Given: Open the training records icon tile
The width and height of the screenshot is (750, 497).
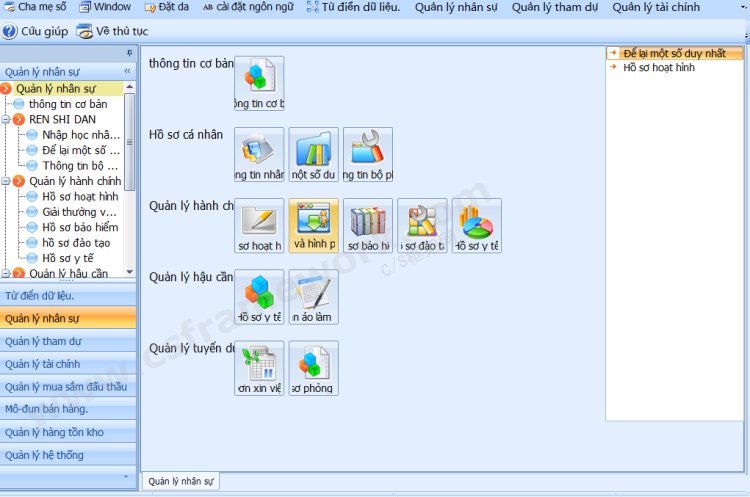Looking at the screenshot, I should click(x=422, y=224).
